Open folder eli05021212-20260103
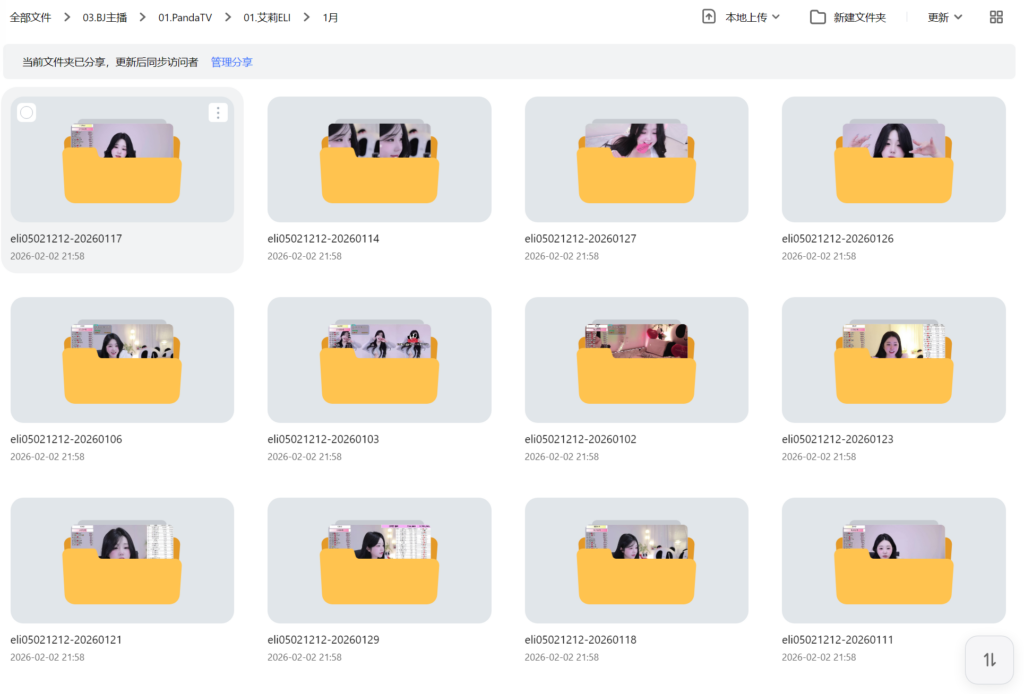 379,360
